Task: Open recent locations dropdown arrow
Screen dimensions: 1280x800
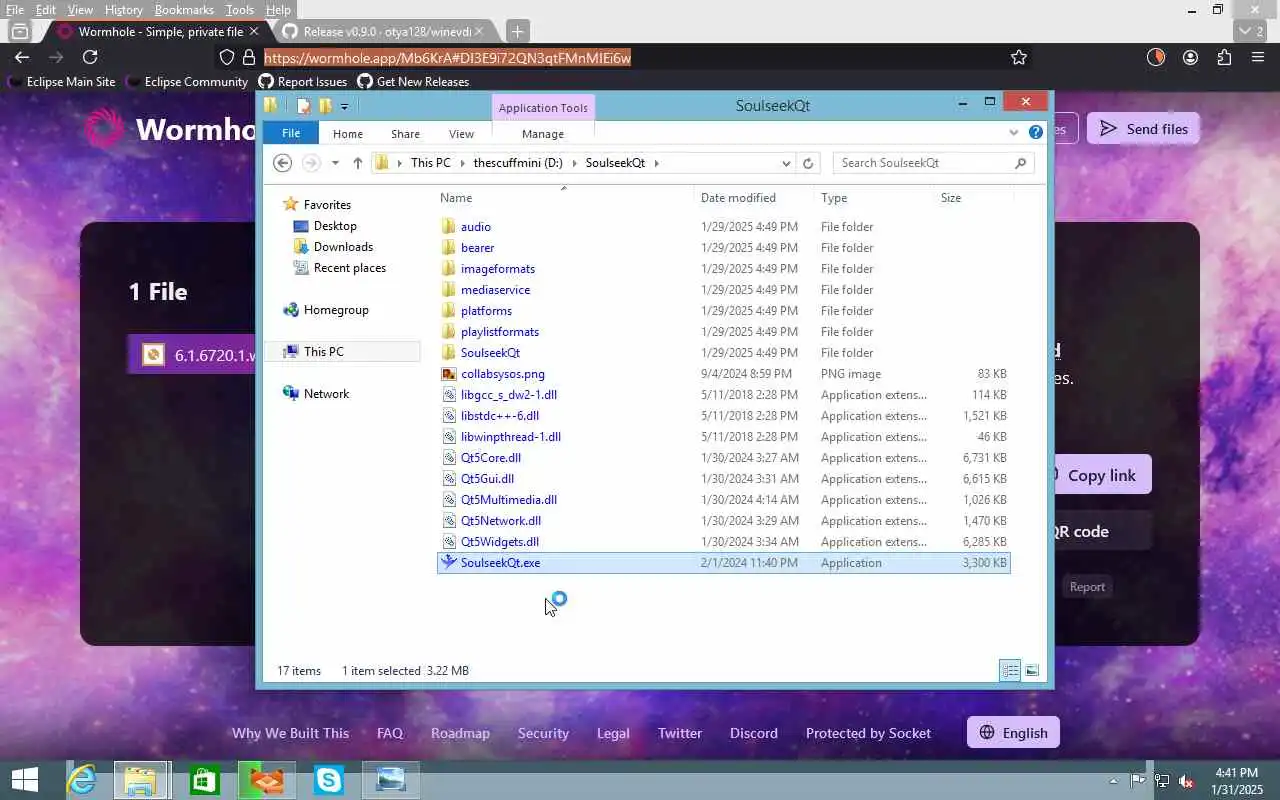Action: 335,163
